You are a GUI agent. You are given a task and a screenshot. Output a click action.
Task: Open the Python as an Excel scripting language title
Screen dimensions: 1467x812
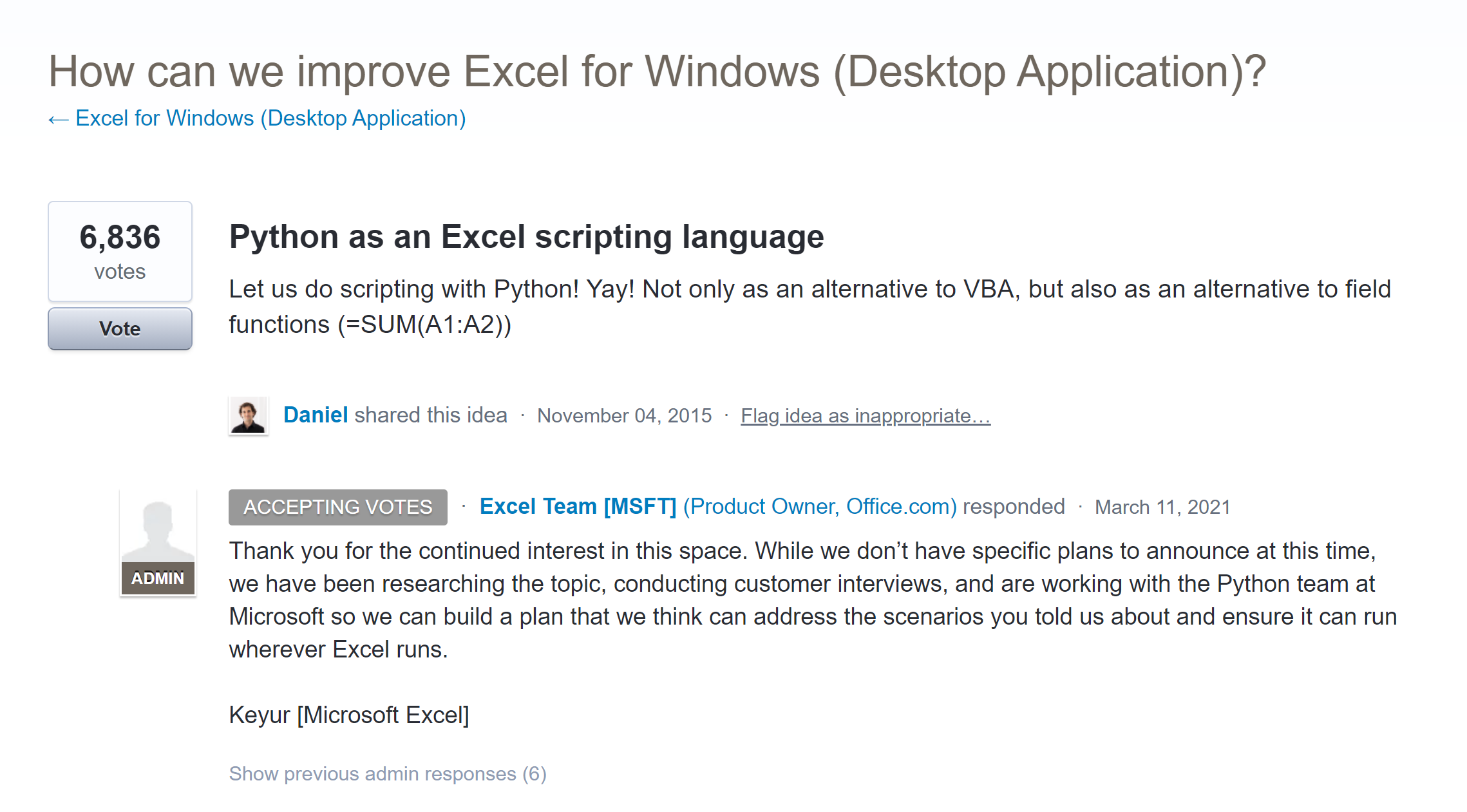526,237
